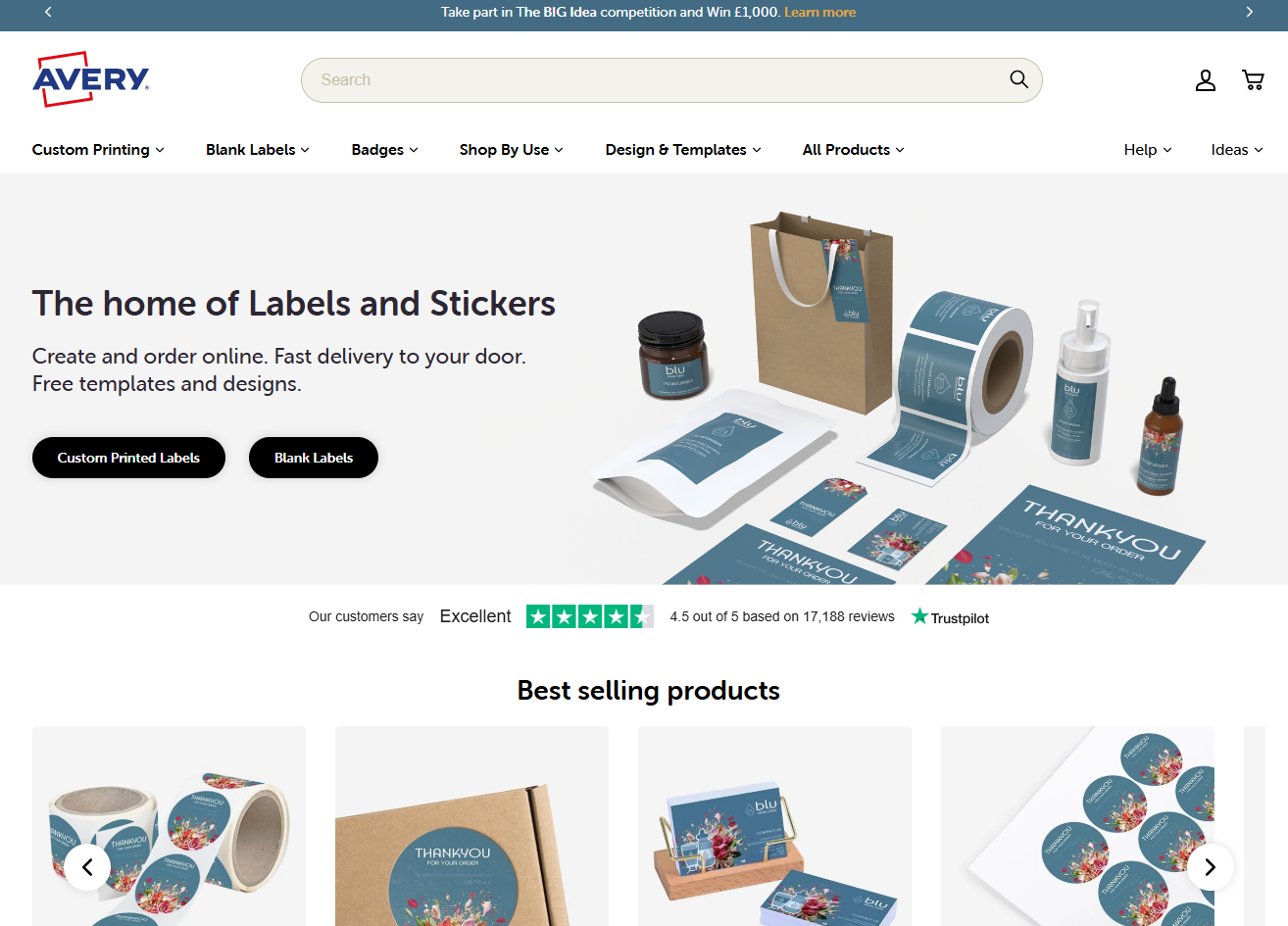Open the Design & Templates menu

pyautogui.click(x=683, y=150)
